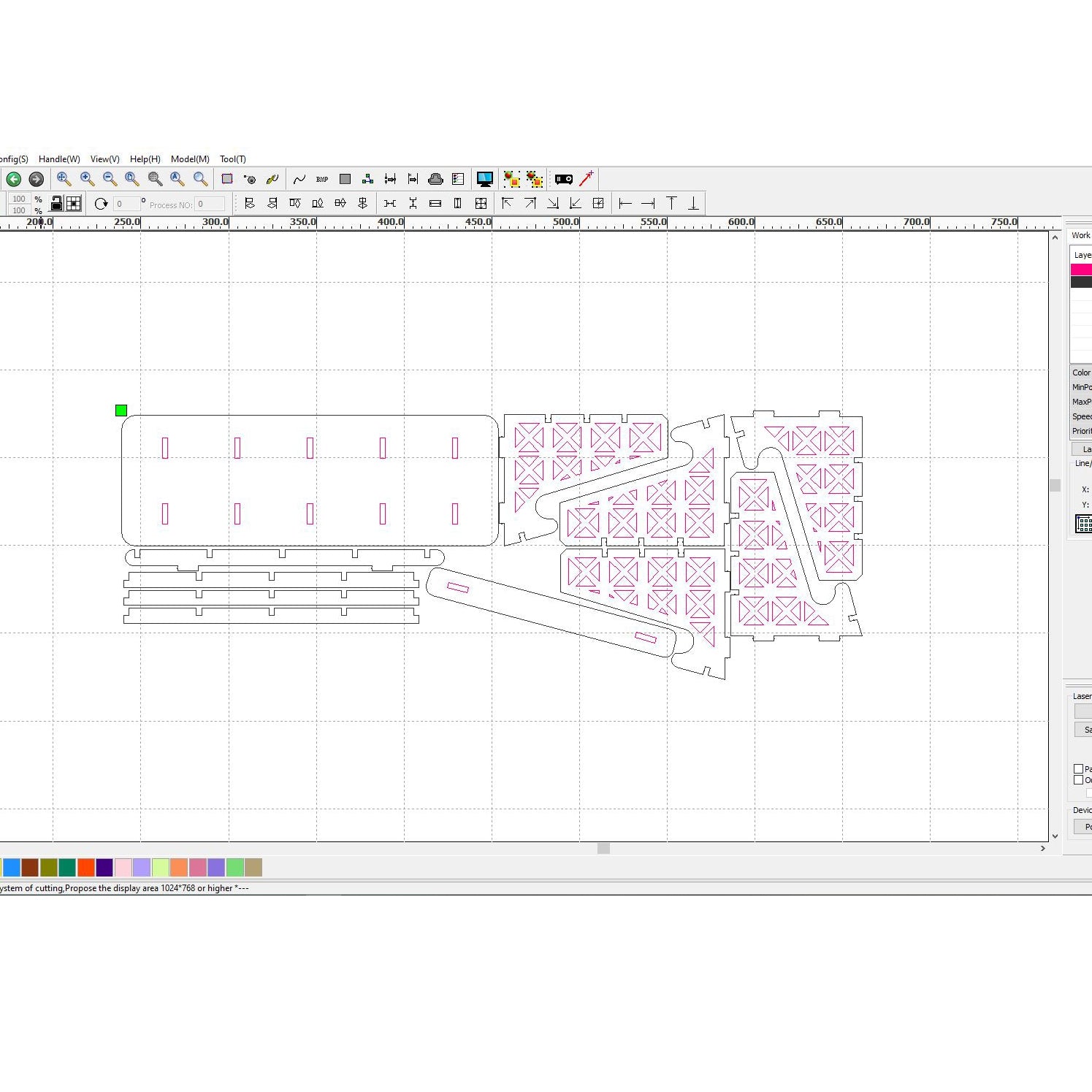This screenshot has width=1092, height=1092.
Task: Open the Handle(W) menu
Action: (59, 159)
